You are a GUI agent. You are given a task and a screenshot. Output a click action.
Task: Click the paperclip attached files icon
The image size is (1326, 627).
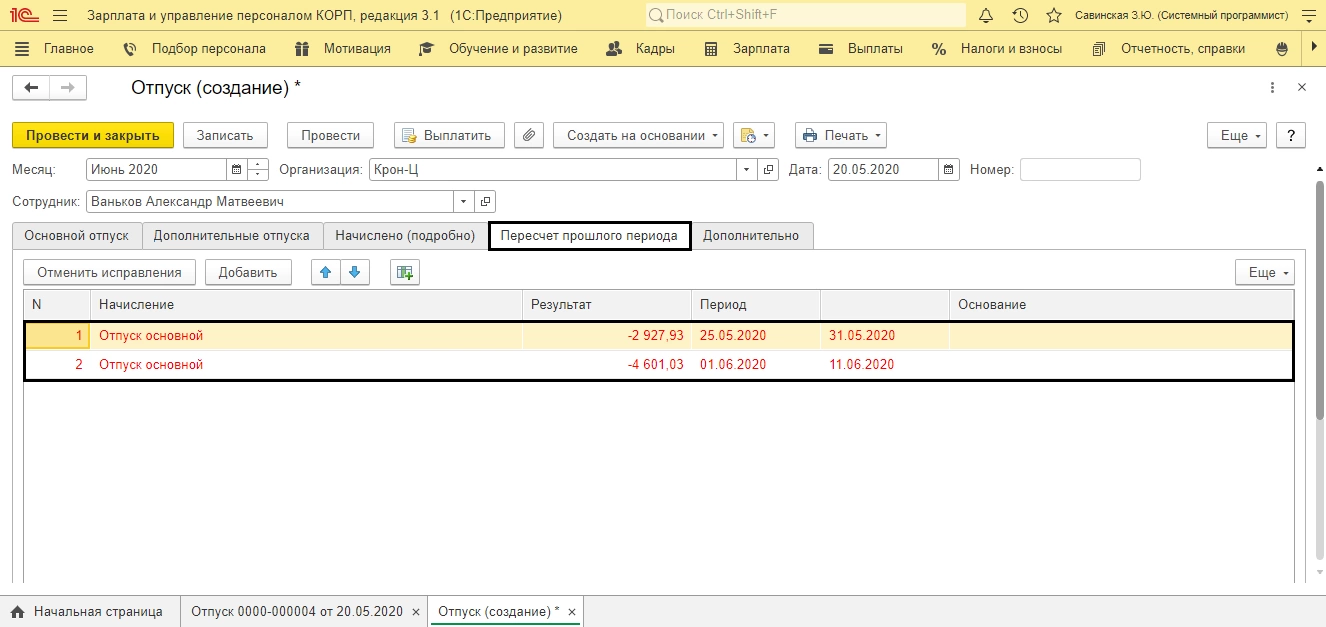click(x=530, y=135)
